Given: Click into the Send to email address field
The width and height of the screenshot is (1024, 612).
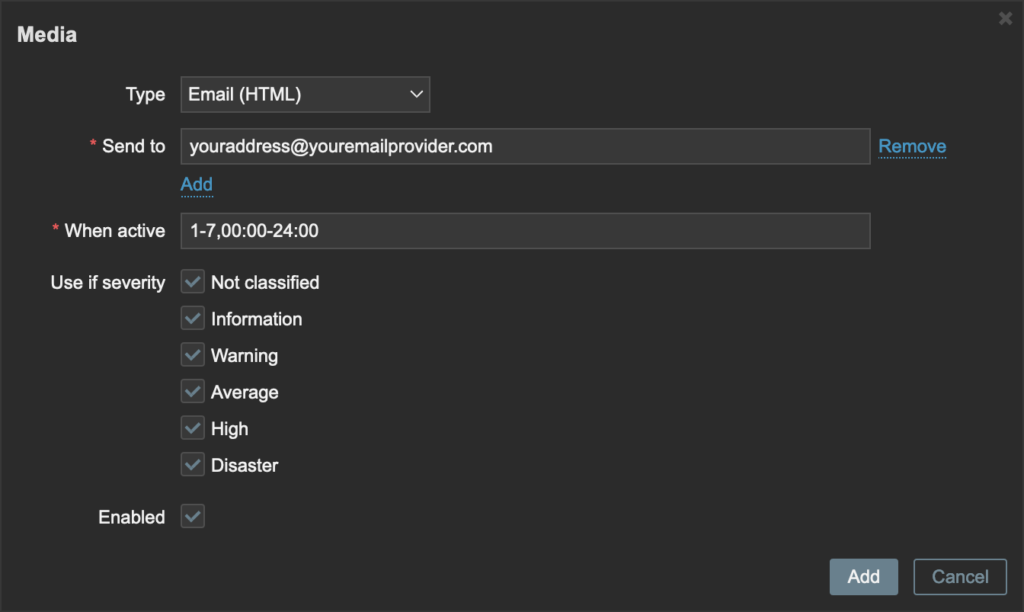Looking at the screenshot, I should (524, 146).
